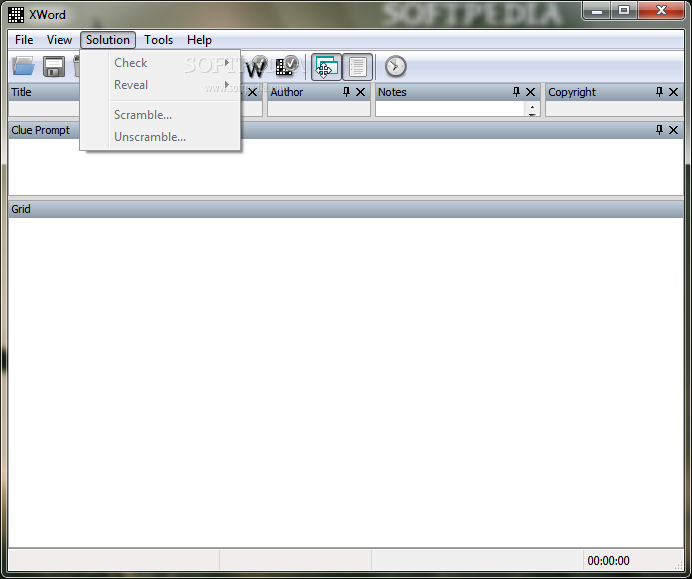The width and height of the screenshot is (692, 579).
Task: Click the 00:00:00 timer in status bar
Action: [608, 560]
